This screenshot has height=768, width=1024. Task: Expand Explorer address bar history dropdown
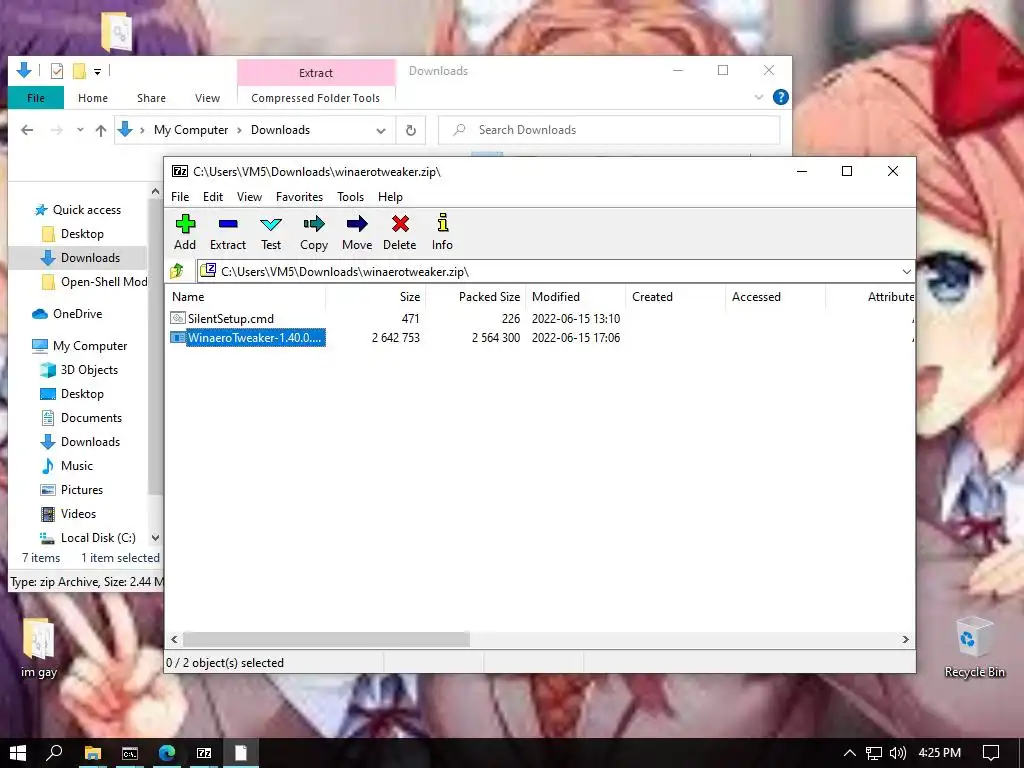[x=381, y=131]
